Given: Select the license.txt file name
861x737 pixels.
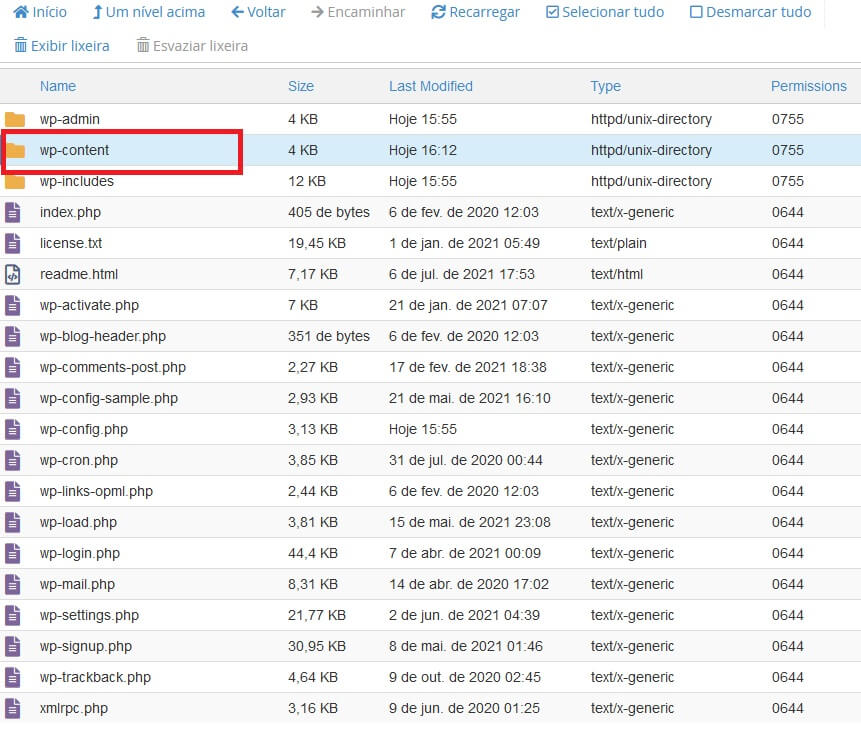Looking at the screenshot, I should point(71,243).
